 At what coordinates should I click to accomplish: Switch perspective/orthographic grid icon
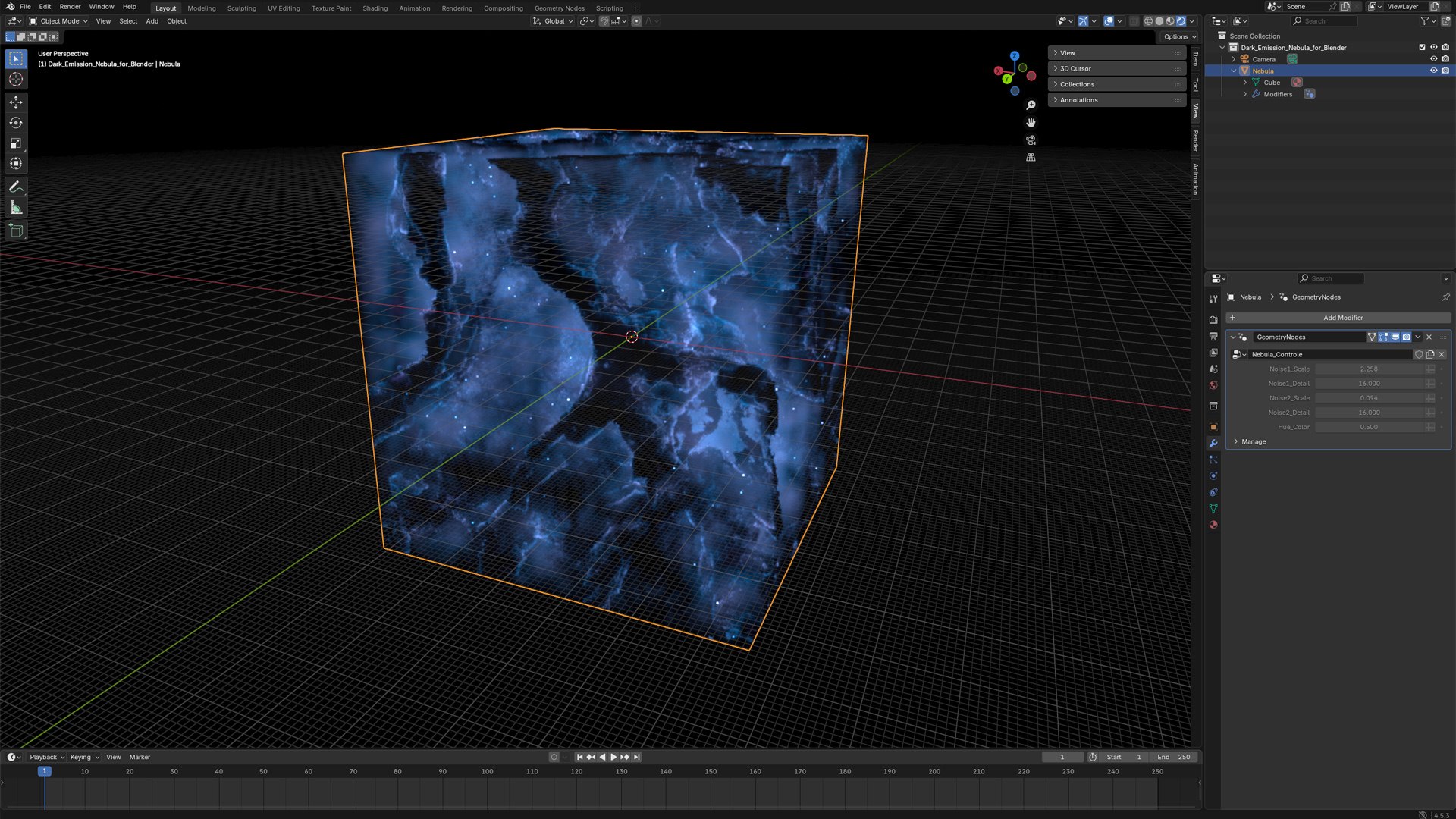[x=1031, y=158]
